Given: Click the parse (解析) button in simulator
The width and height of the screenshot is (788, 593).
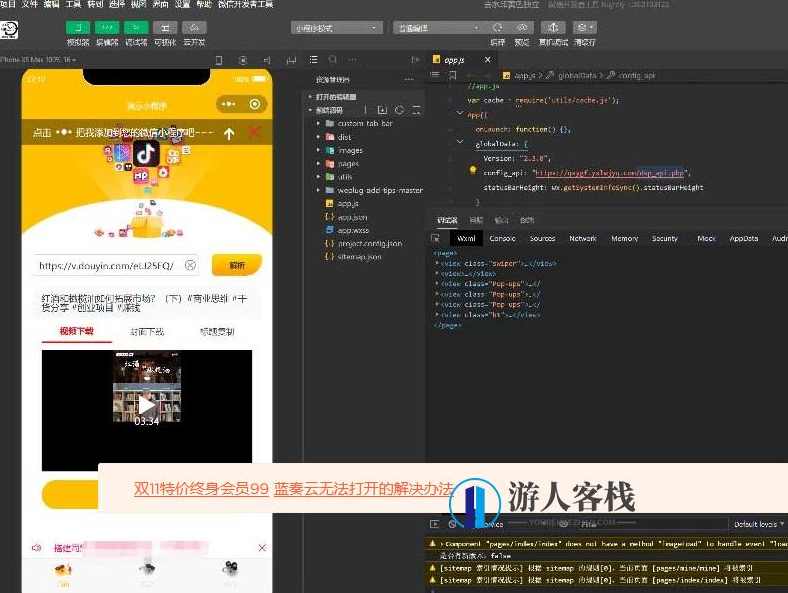Looking at the screenshot, I should (x=237, y=265).
